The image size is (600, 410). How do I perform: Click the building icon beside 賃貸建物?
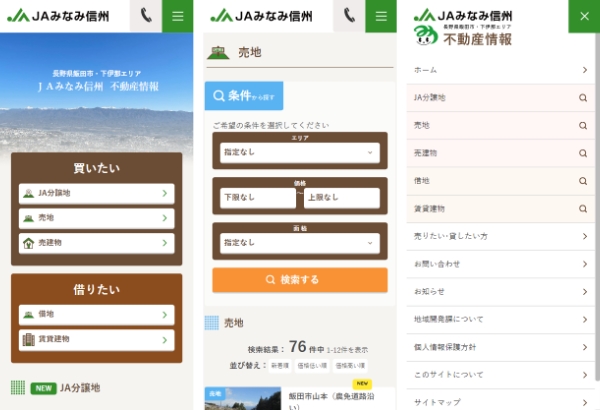pyautogui.click(x=28, y=340)
